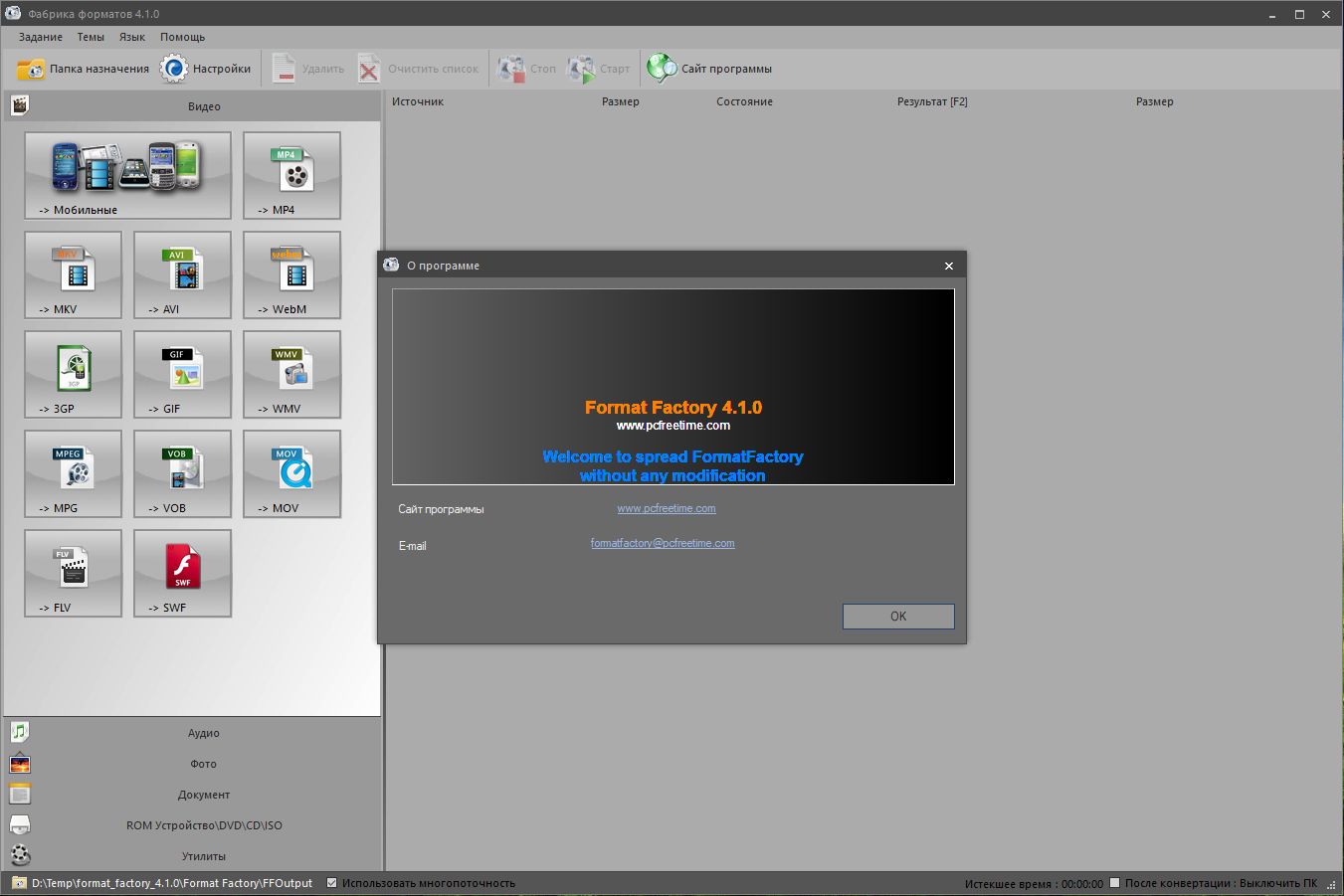Screen dimensions: 1344x896
Task: Select the WMV video format tile
Action: tap(291, 374)
